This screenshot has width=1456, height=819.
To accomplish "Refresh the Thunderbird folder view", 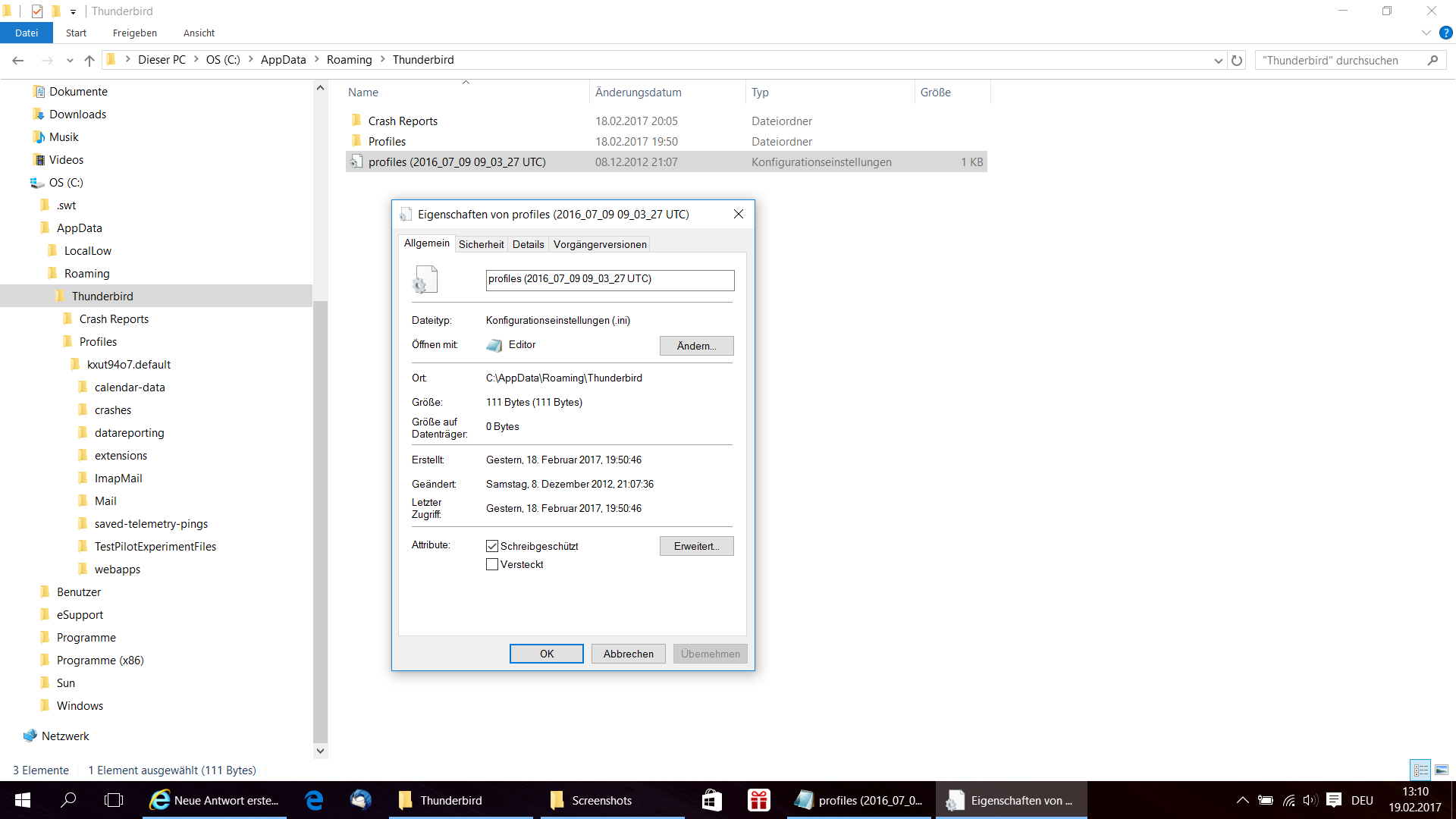I will [1237, 61].
